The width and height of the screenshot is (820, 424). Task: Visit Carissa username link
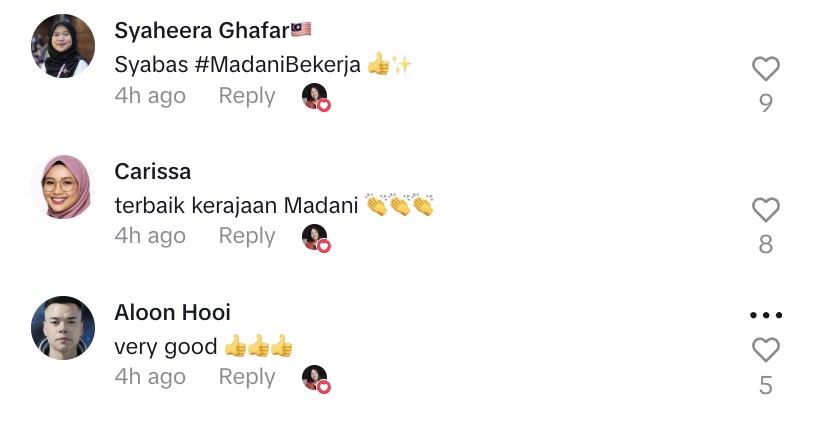point(153,171)
